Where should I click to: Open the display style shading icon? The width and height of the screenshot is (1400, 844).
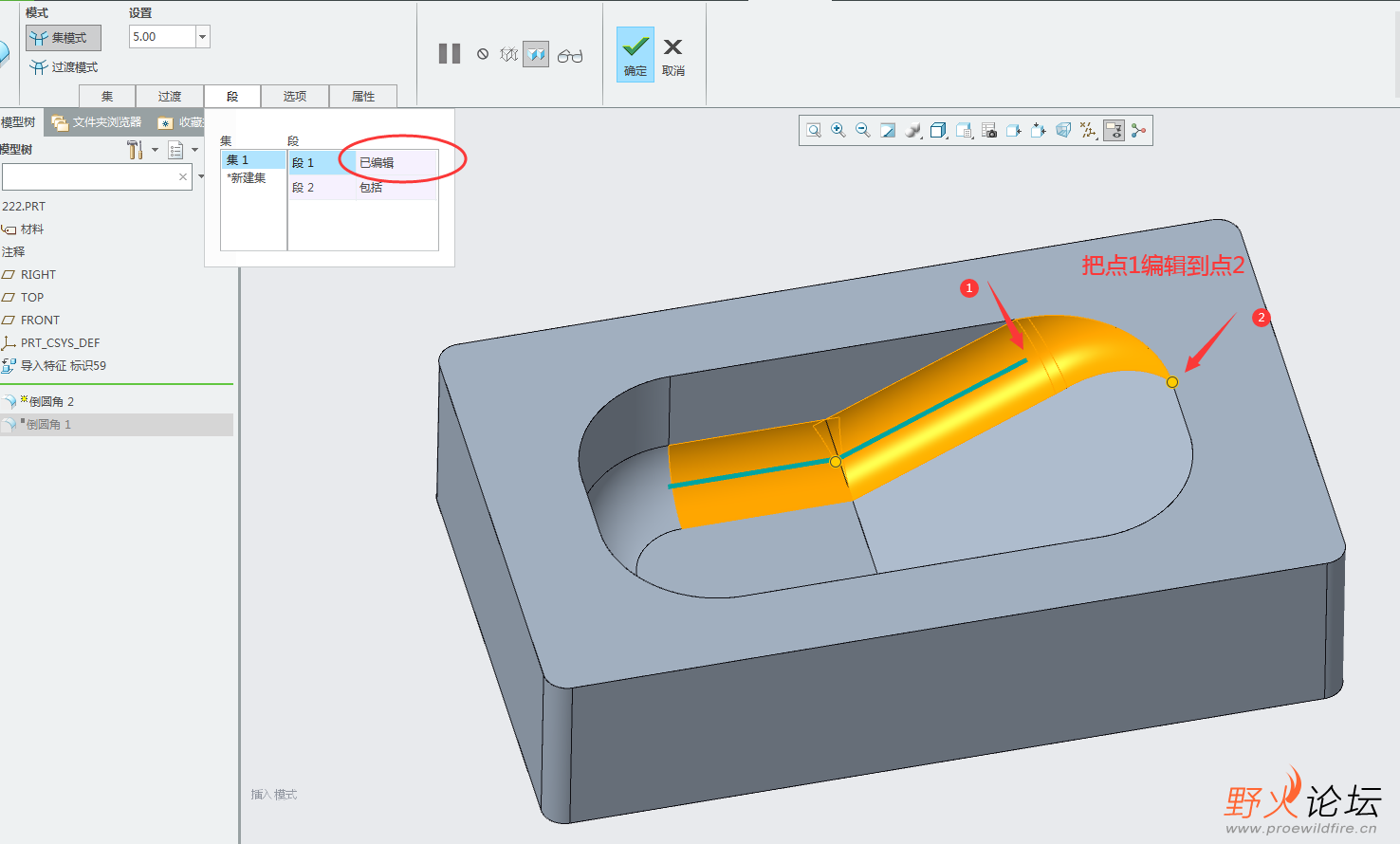pyautogui.click(x=913, y=131)
